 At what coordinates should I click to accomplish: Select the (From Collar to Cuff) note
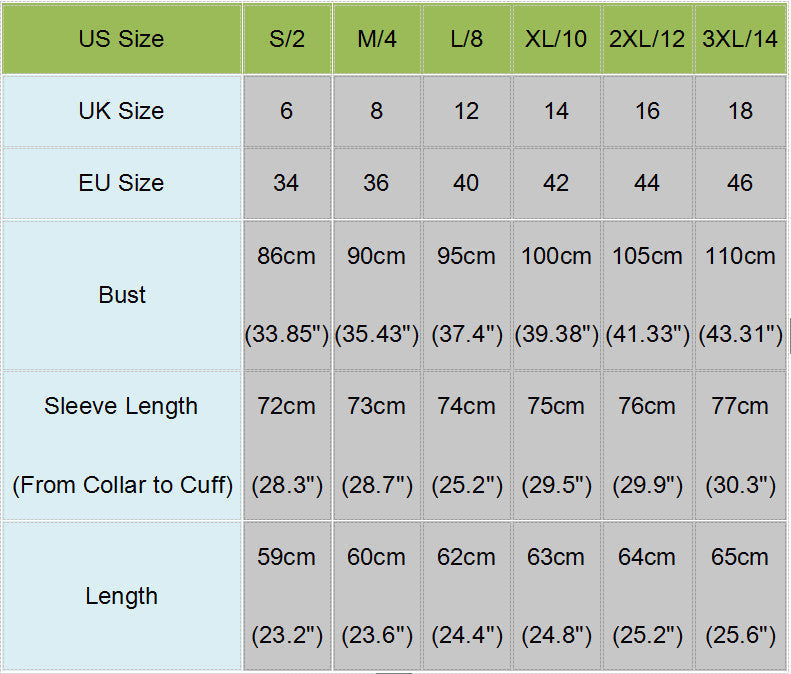122,486
